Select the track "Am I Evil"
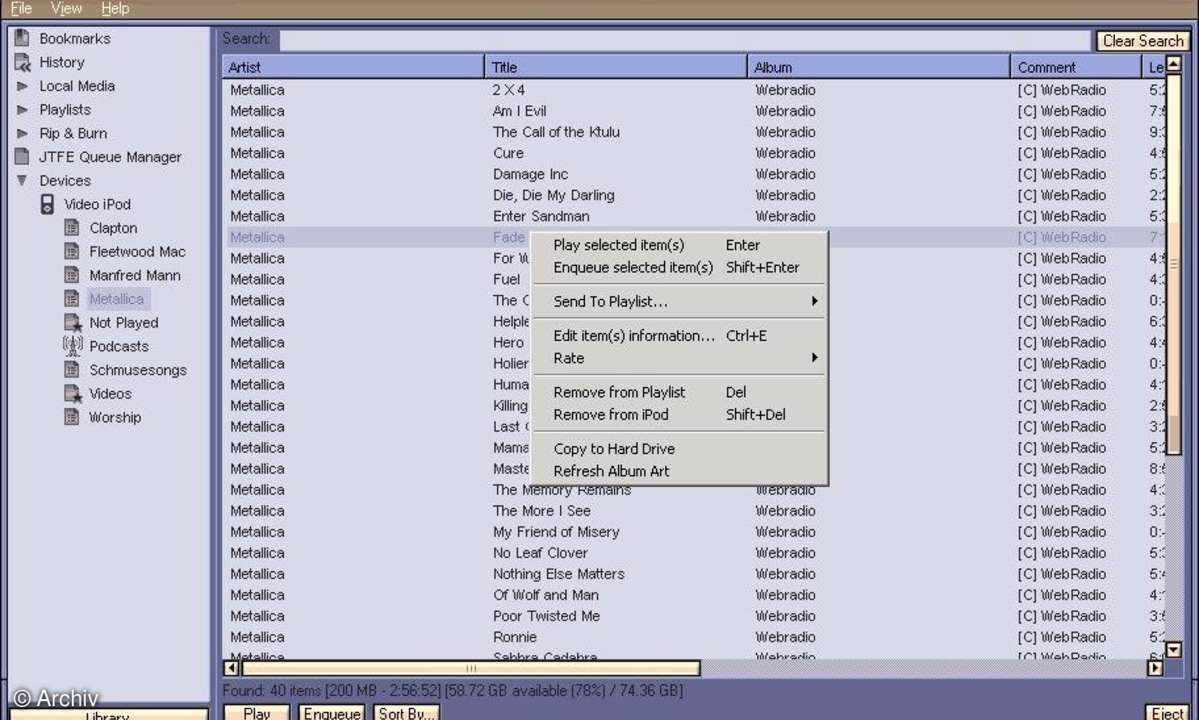Image resolution: width=1199 pixels, height=720 pixels. click(519, 111)
